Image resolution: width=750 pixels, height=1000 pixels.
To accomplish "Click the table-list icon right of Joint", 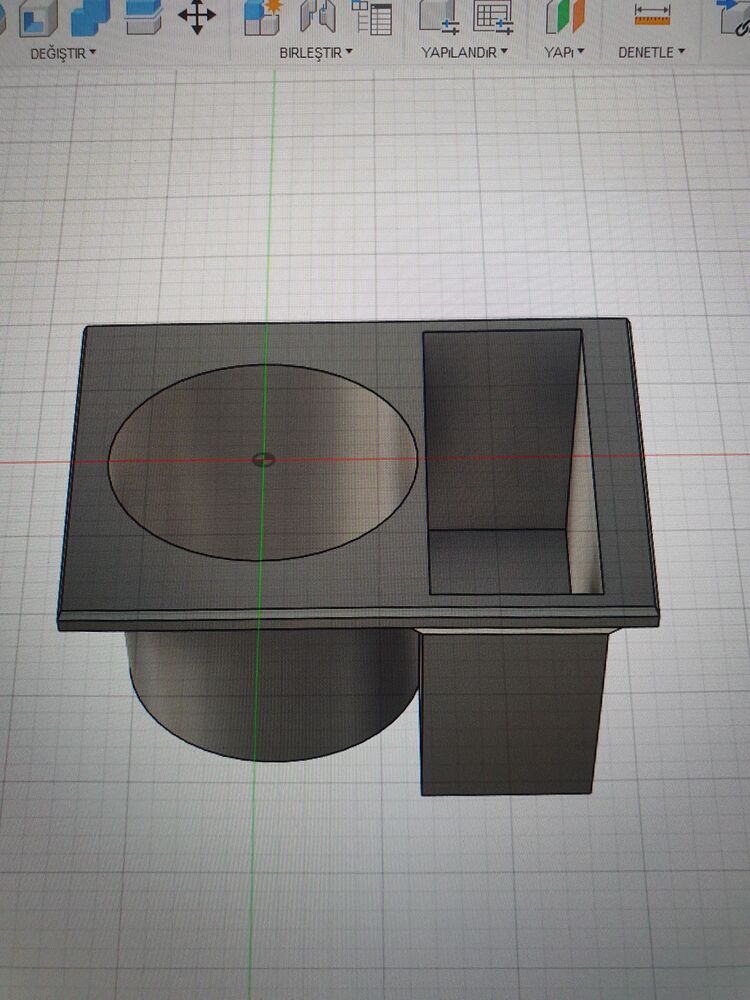I will [x=372, y=17].
